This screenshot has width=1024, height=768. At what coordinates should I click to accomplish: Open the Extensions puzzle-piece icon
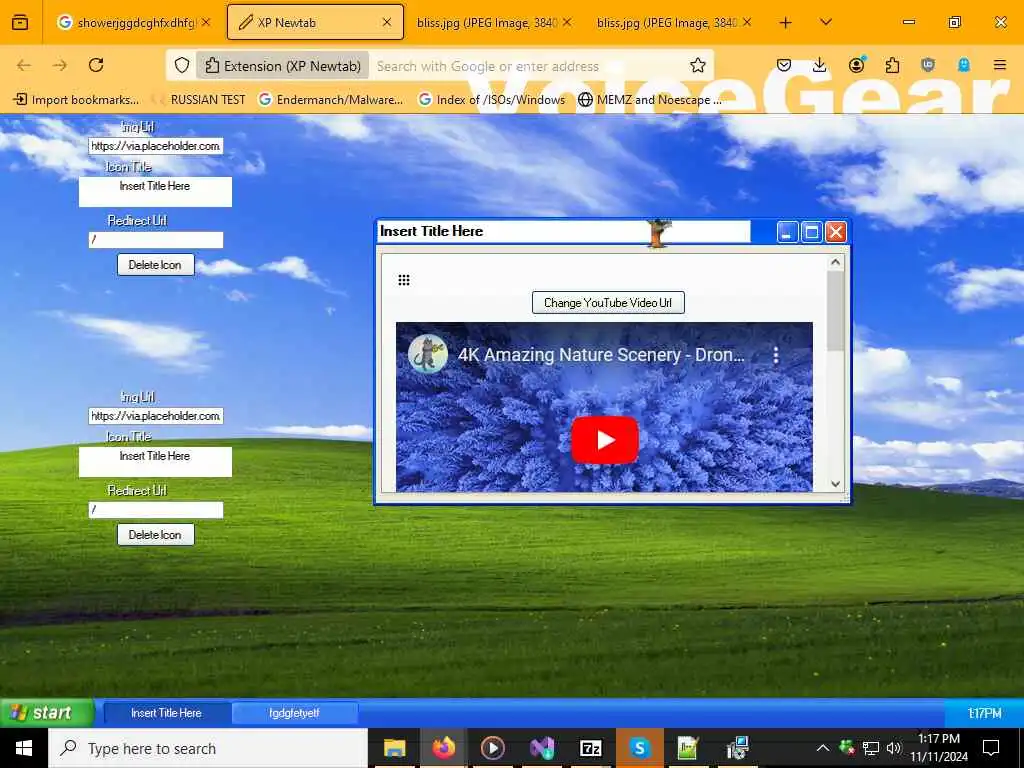(892, 65)
